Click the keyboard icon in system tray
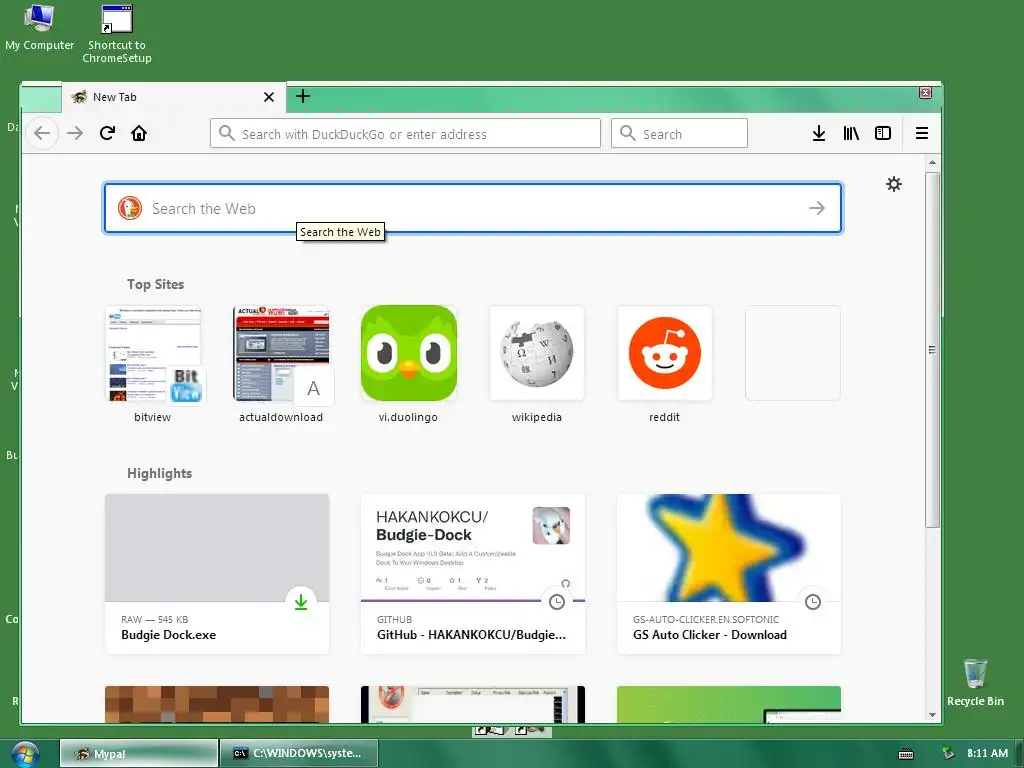1024x768 pixels. click(x=906, y=754)
